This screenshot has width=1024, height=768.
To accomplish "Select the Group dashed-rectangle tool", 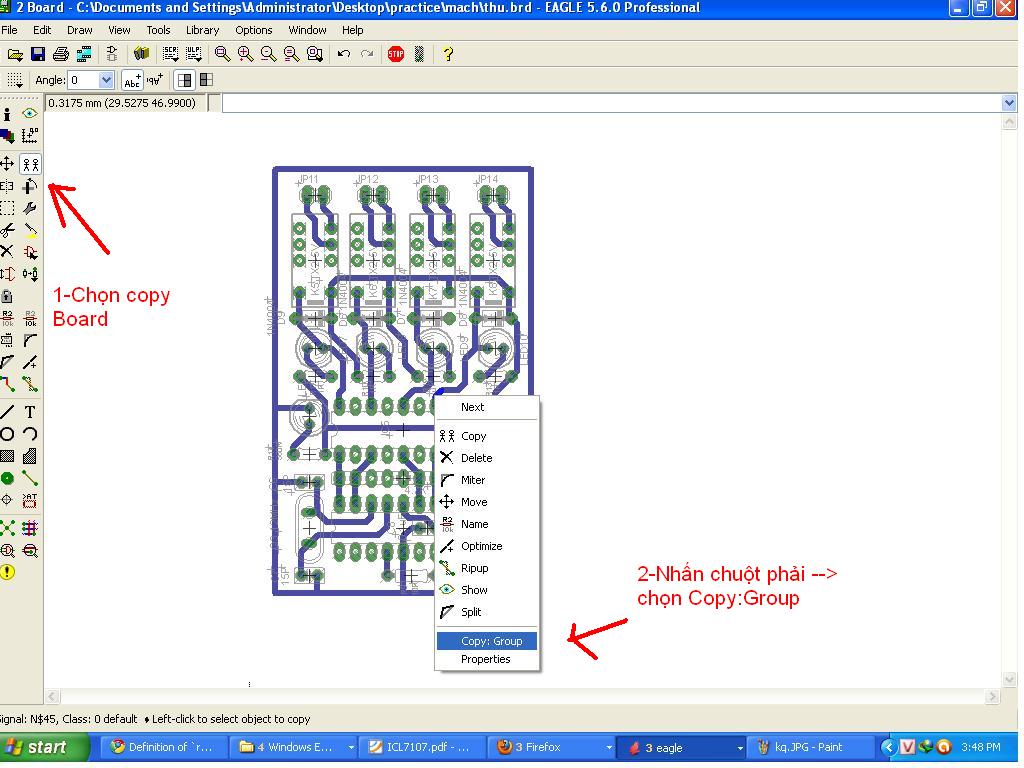I will [x=7, y=208].
